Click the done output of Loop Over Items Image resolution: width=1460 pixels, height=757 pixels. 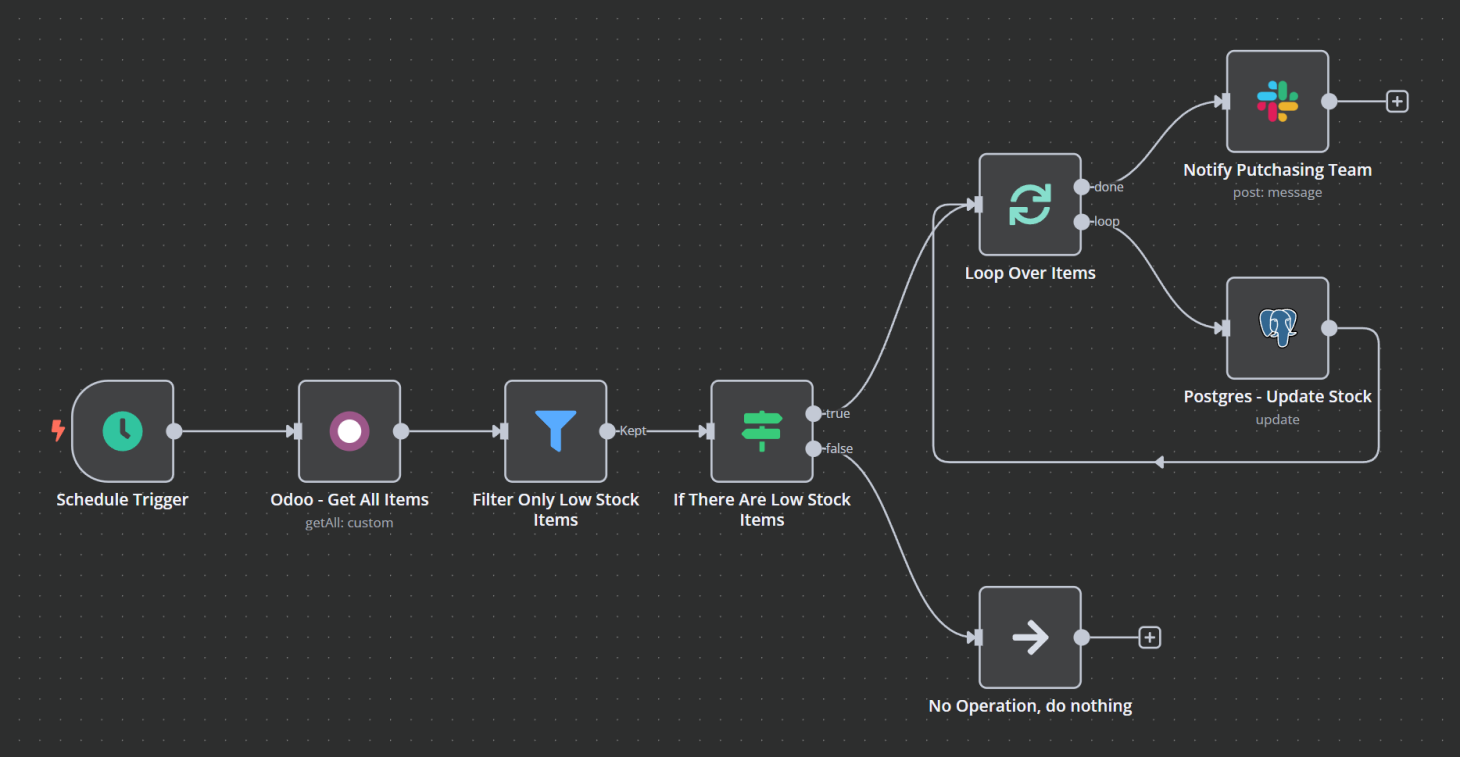1081,186
